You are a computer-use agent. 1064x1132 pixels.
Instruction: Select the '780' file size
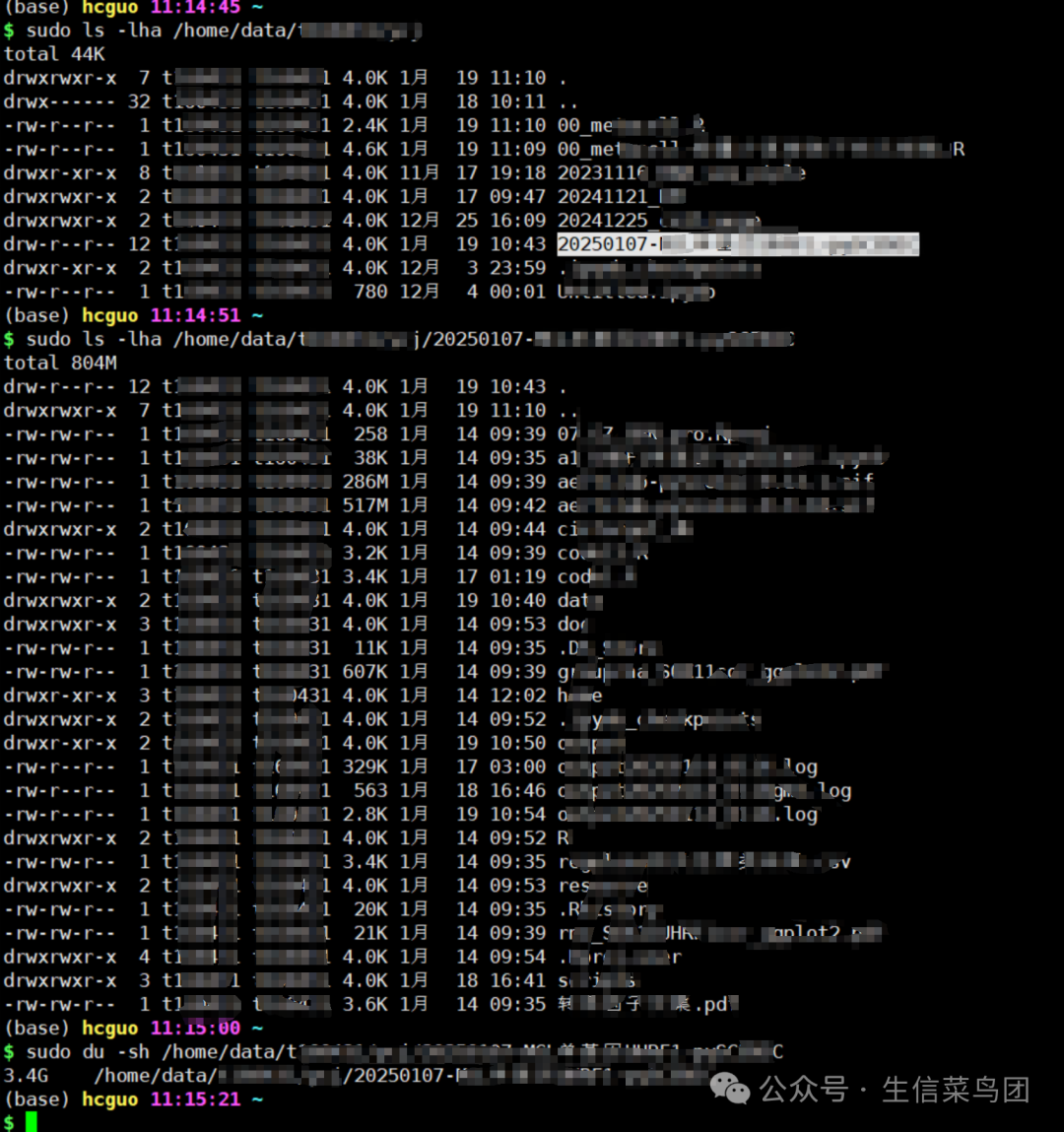[x=370, y=292]
